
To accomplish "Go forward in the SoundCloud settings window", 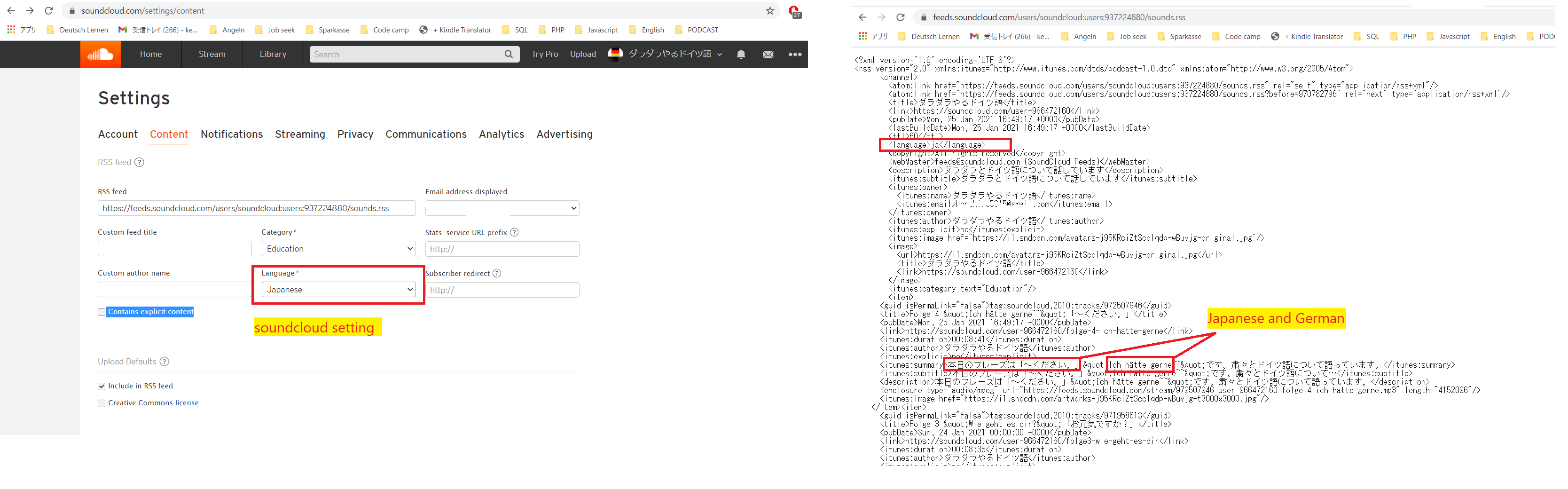I will [x=30, y=10].
